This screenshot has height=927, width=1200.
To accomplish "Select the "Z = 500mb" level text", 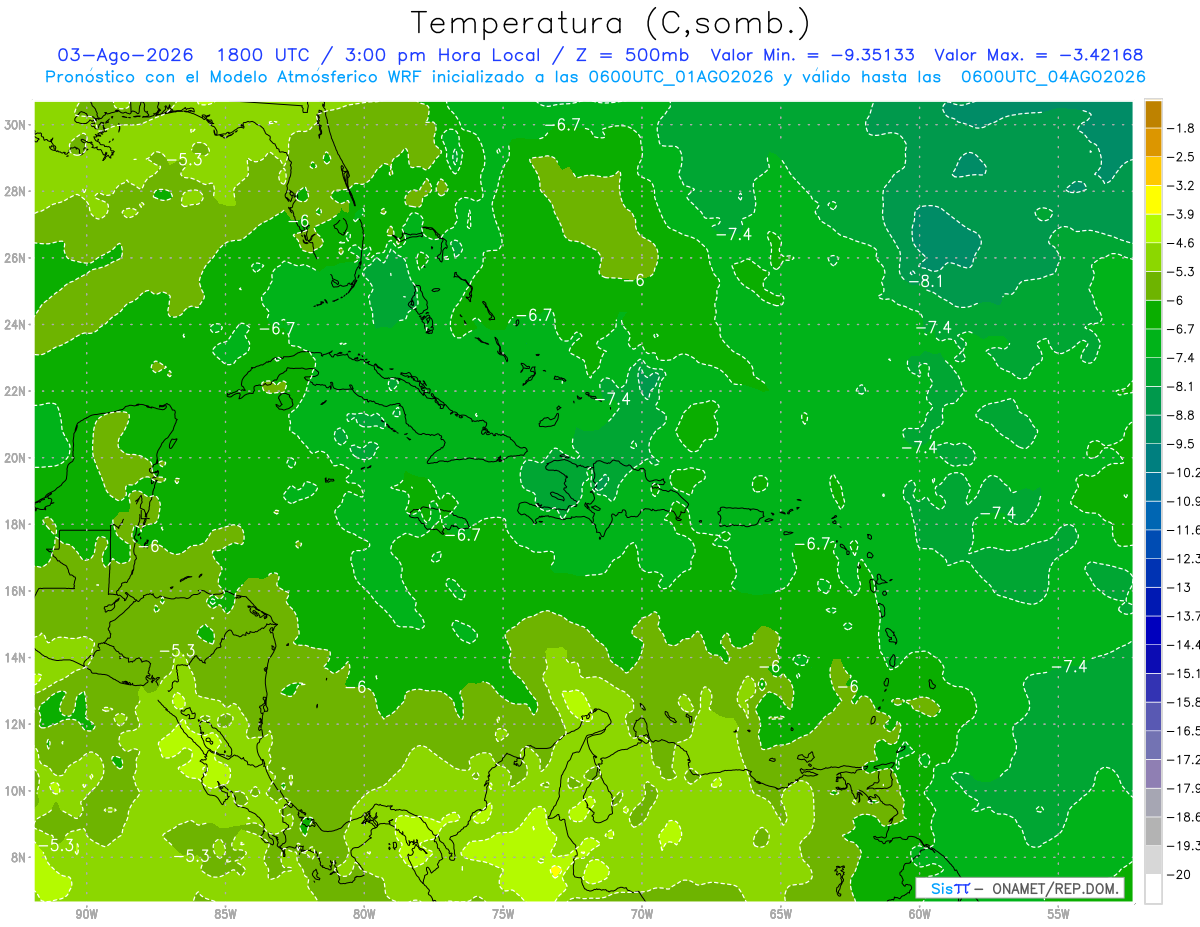I will click(x=629, y=55).
